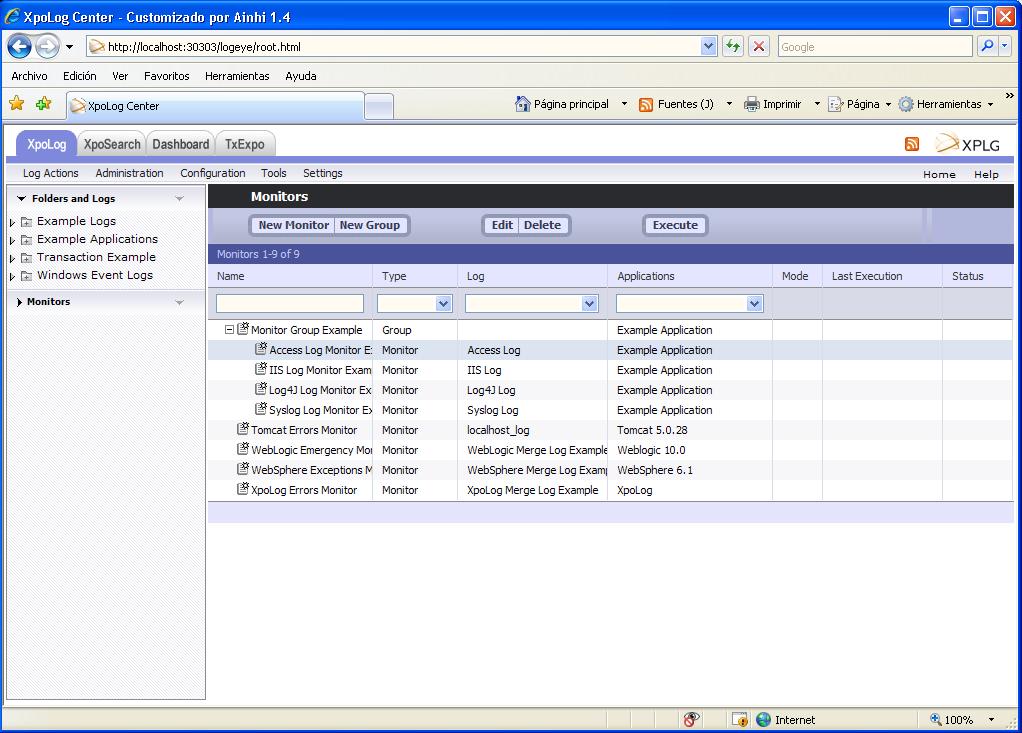1022x733 pixels.
Task: Expand the Example Applications folder
Action: (x=12, y=240)
